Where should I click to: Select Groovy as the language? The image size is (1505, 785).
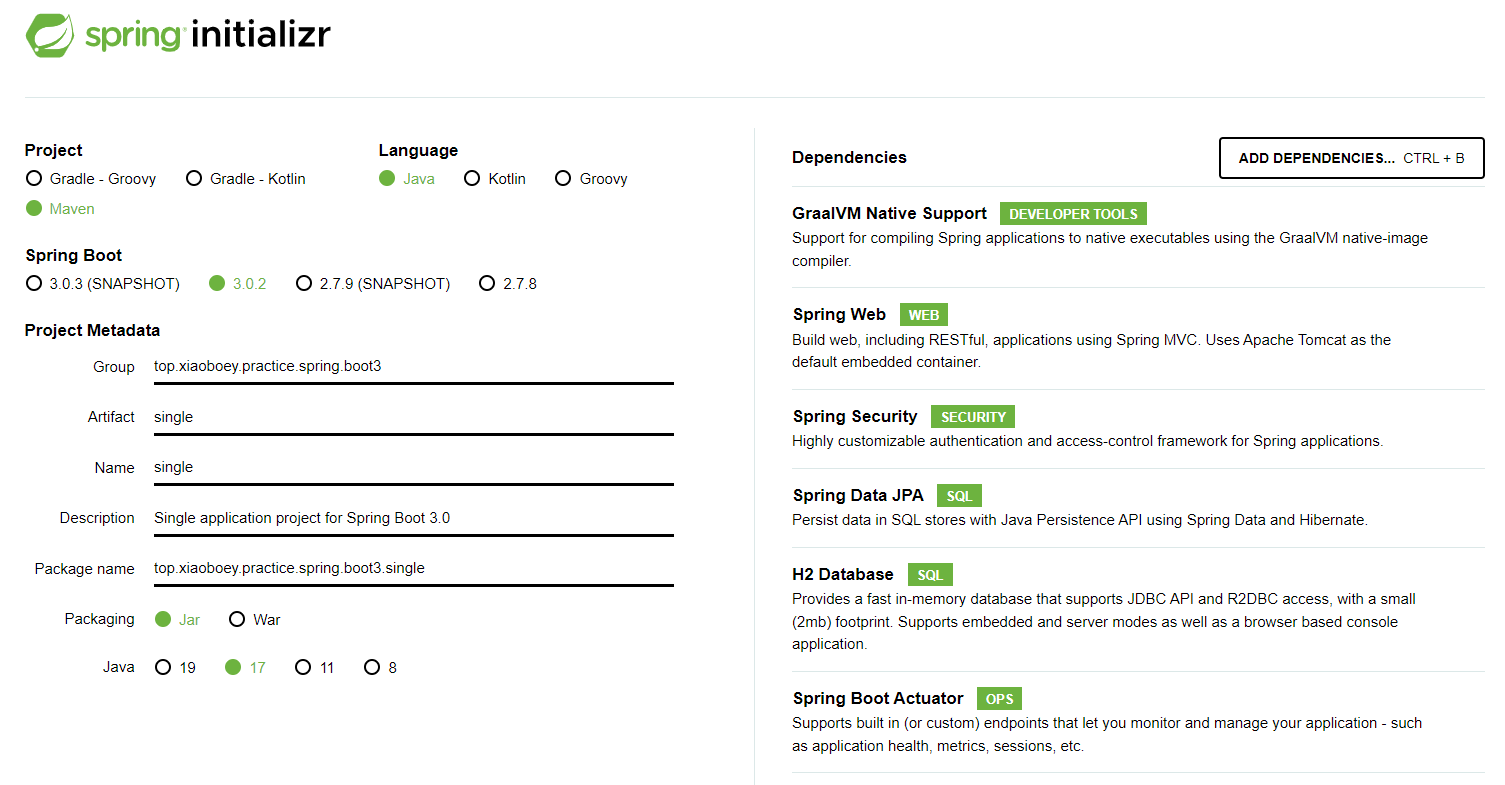click(x=563, y=179)
